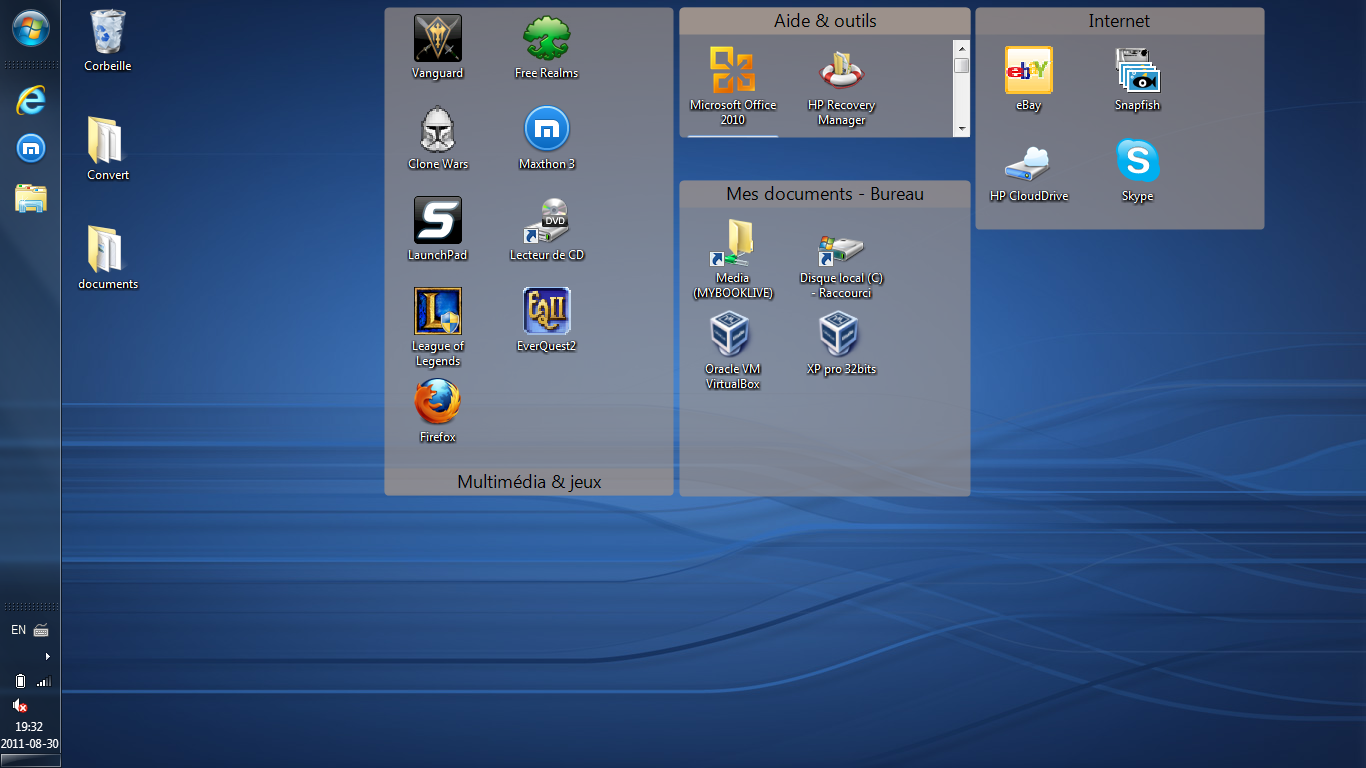Click the EN language indicator

pyautogui.click(x=18, y=630)
